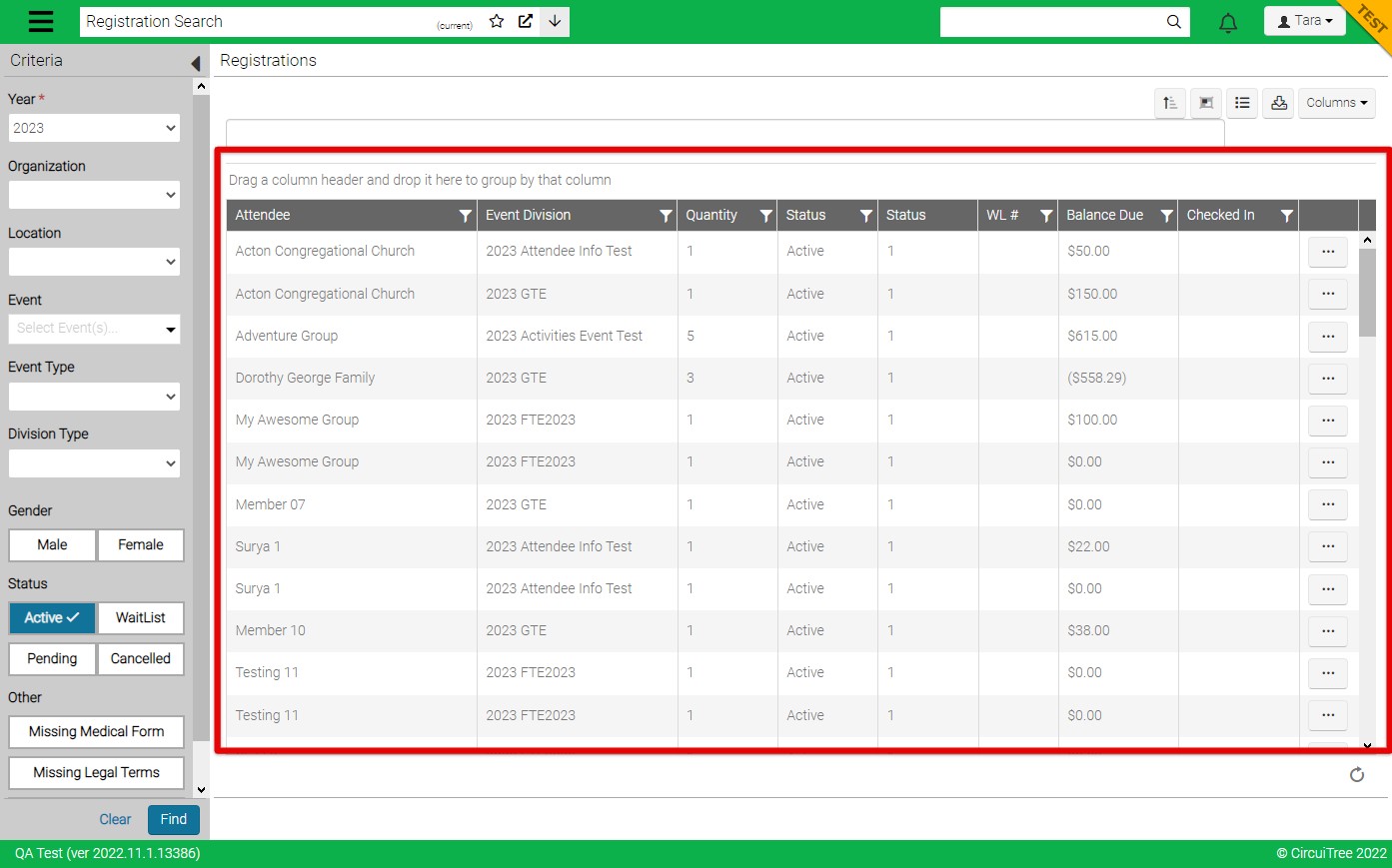
Task: Open row actions menu for Adventure Group
Action: 1327,337
